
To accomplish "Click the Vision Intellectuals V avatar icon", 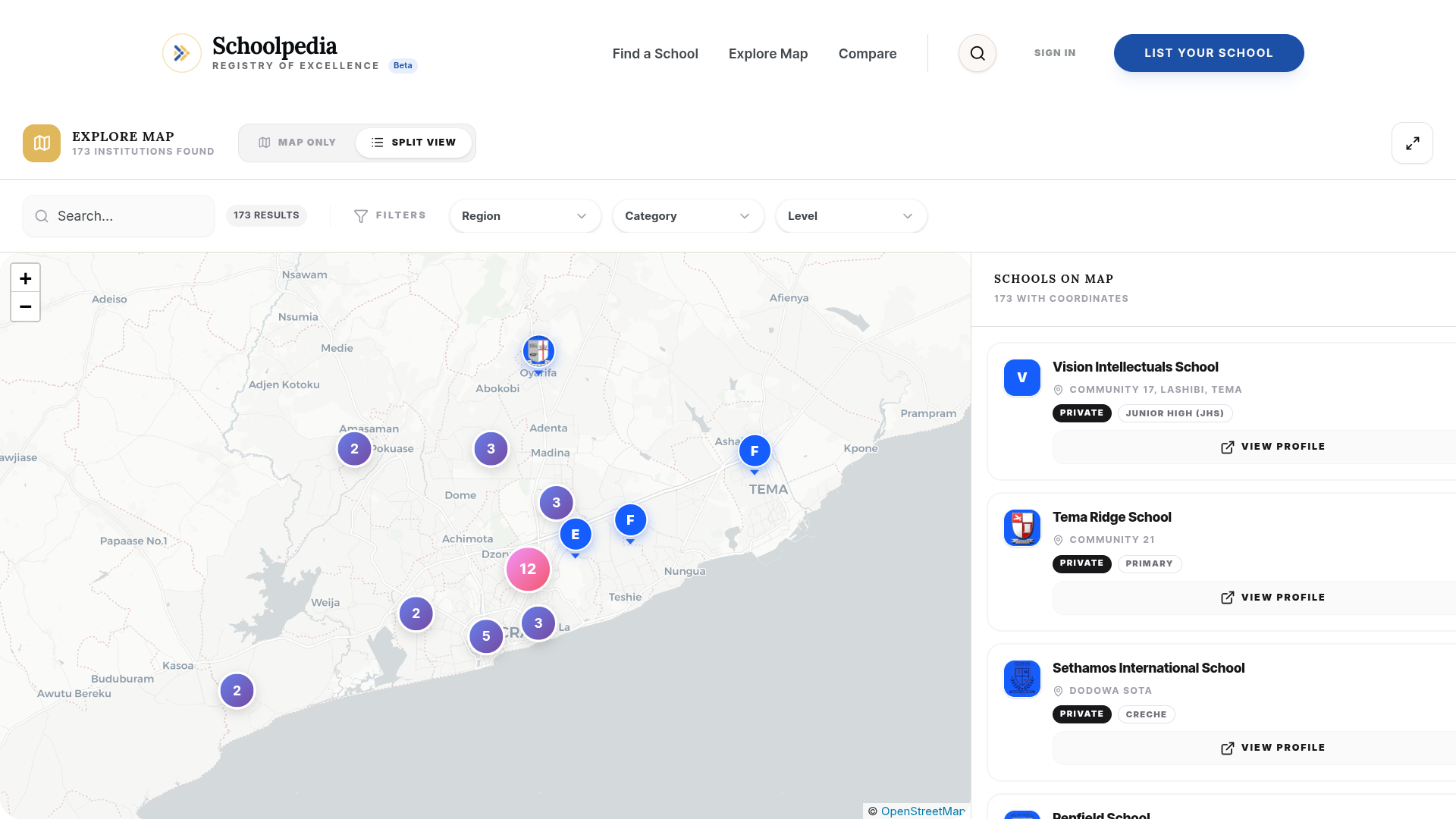I will click(x=1022, y=378).
